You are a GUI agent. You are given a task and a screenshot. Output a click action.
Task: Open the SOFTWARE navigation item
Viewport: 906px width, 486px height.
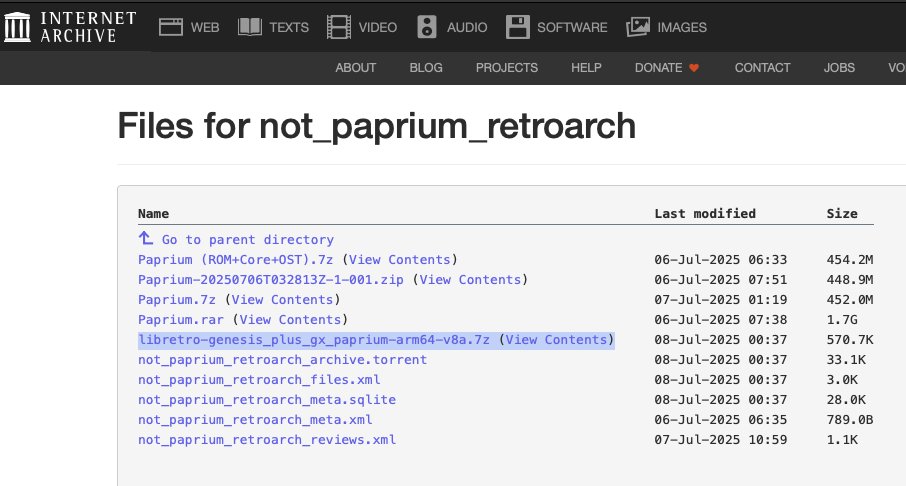tap(572, 27)
